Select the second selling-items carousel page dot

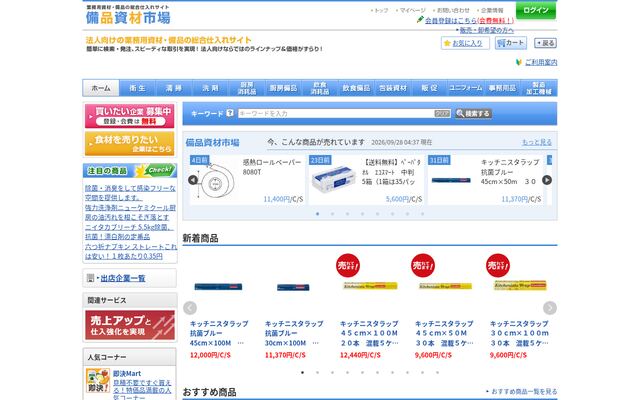(x=333, y=214)
